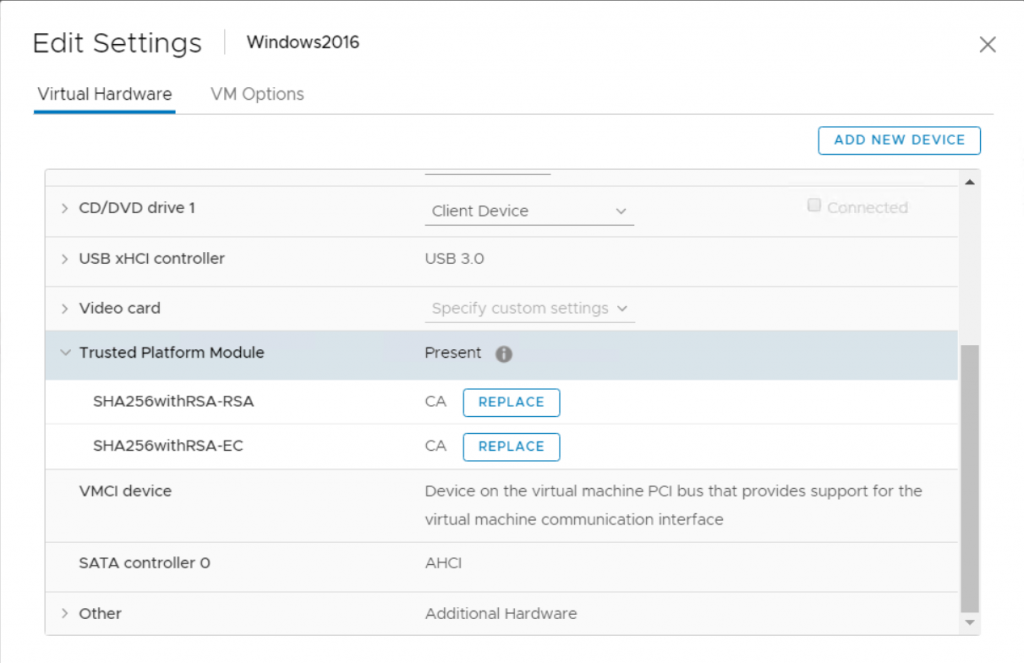The height and width of the screenshot is (663, 1024).
Task: Click the Additional Hardware text
Action: pos(501,613)
